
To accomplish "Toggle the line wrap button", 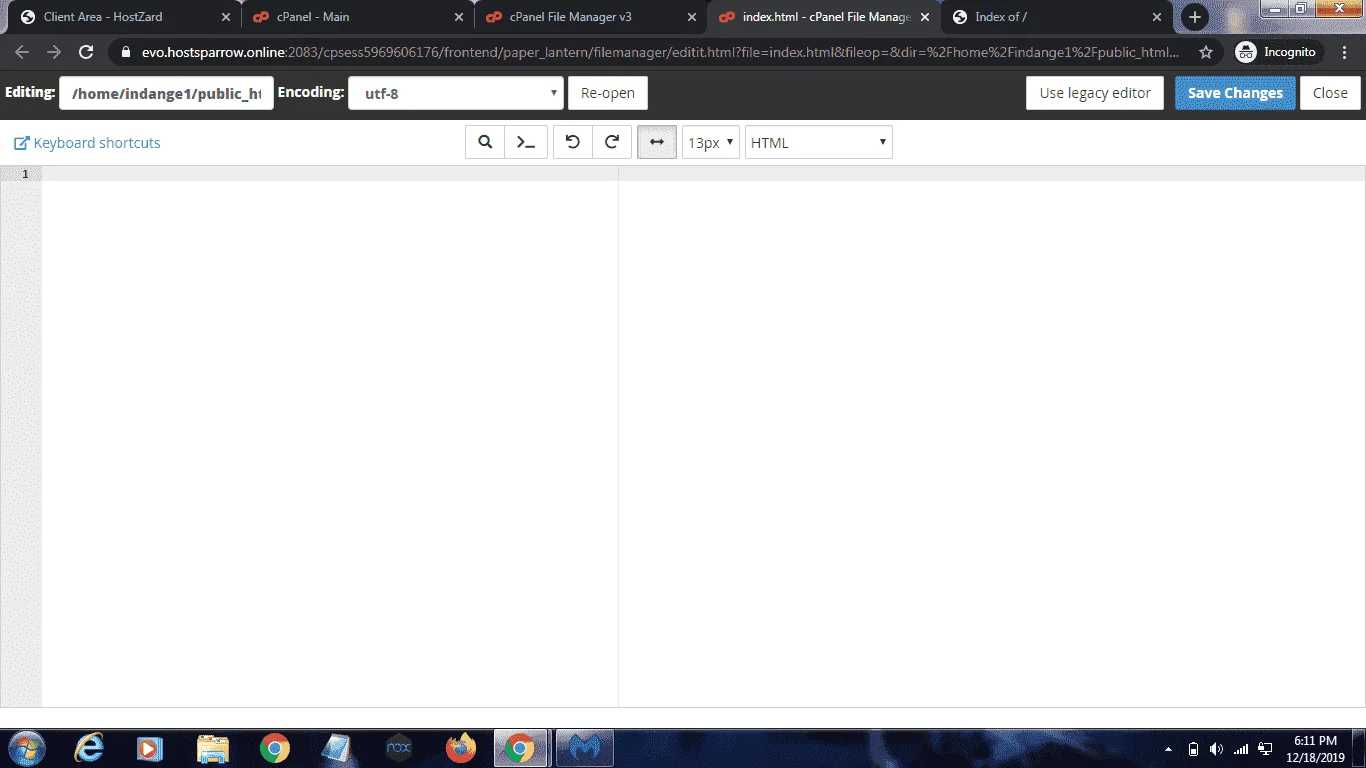I will point(657,142).
